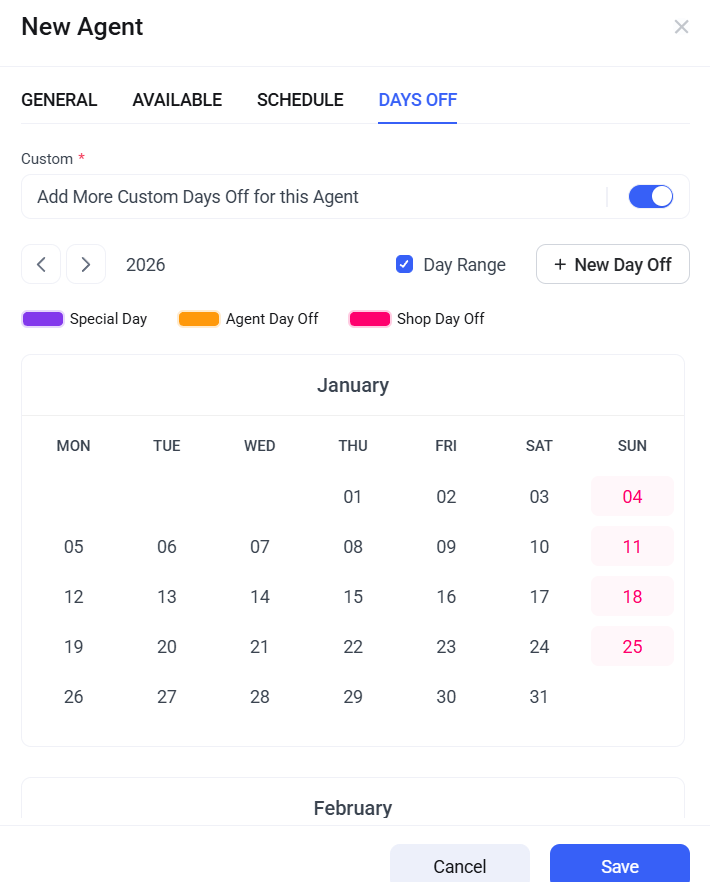The height and width of the screenshot is (882, 710).
Task: Click January 01 date cell
Action: point(353,497)
